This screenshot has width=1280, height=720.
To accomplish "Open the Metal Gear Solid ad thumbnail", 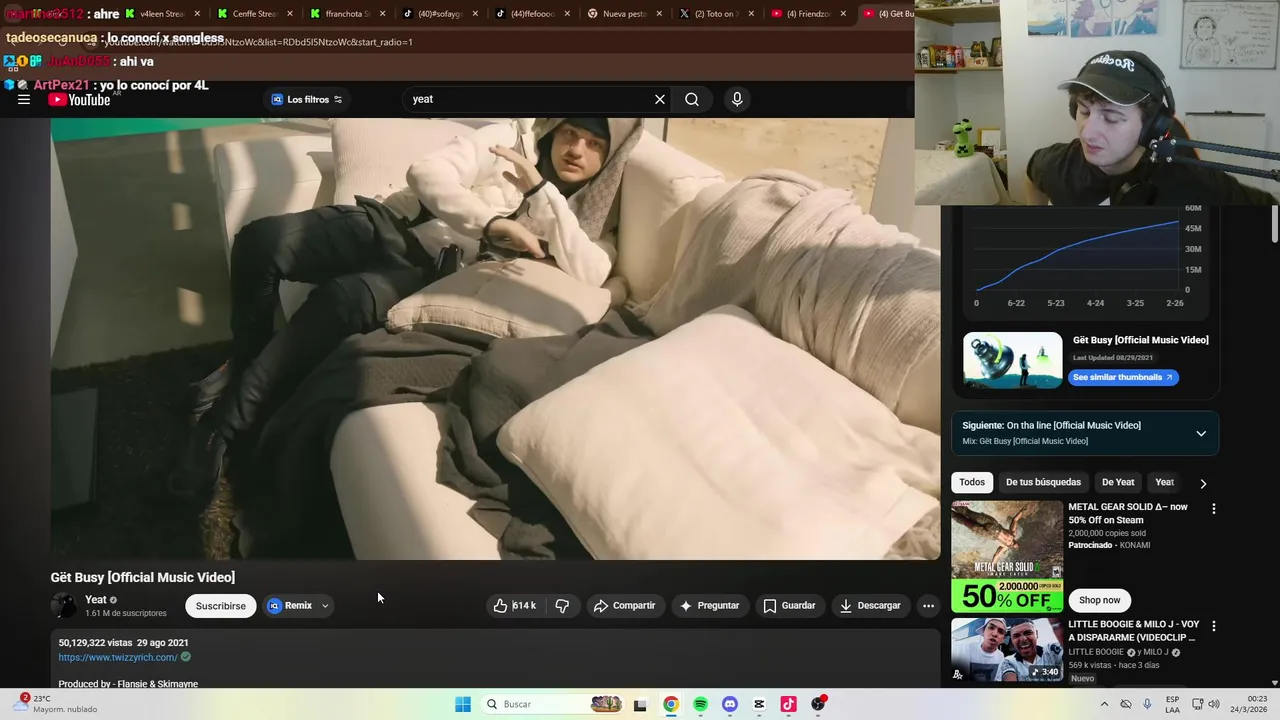I will [x=1007, y=556].
